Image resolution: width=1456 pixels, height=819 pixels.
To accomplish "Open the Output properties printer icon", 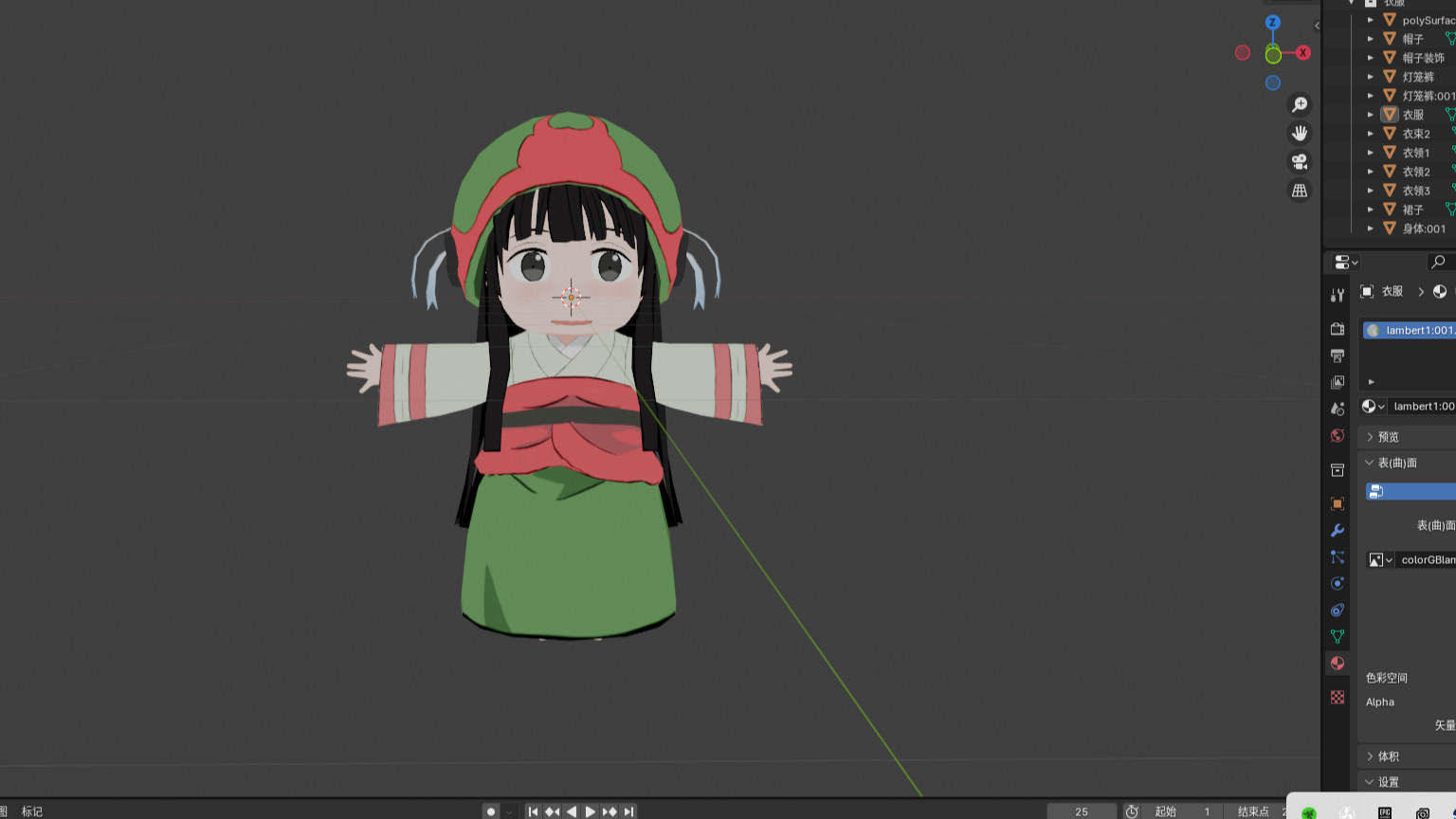I will 1338,355.
